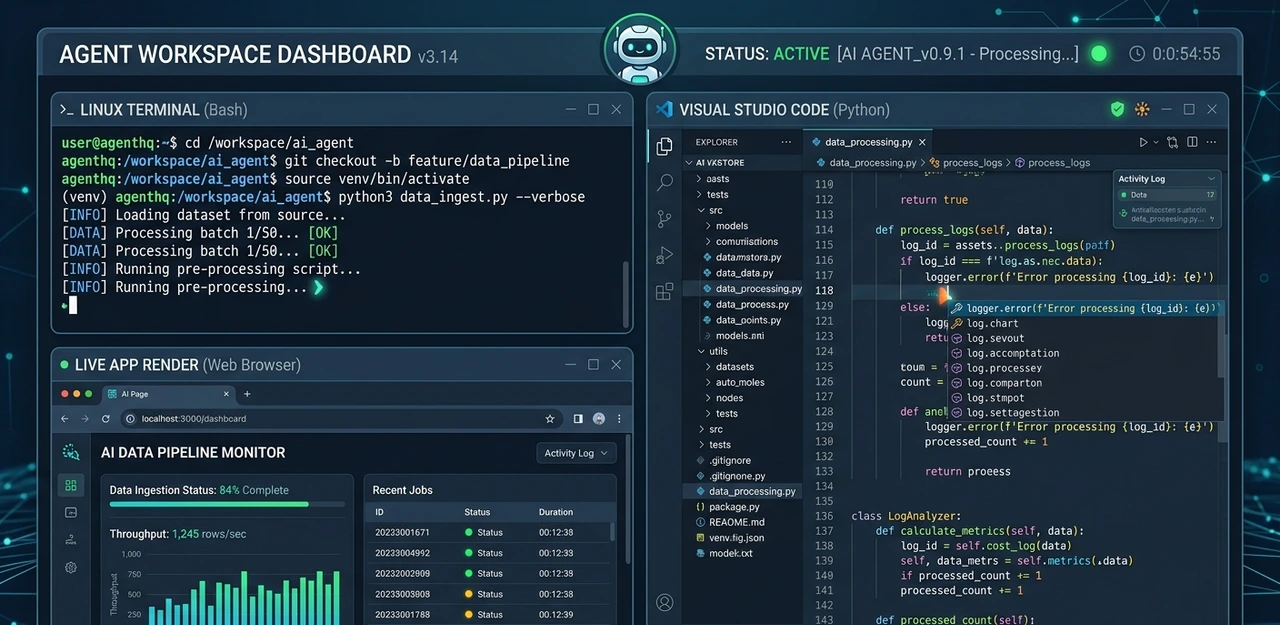Viewport: 1280px width, 625px height.
Task: Open Run and Debug view icon
Action: 664,255
